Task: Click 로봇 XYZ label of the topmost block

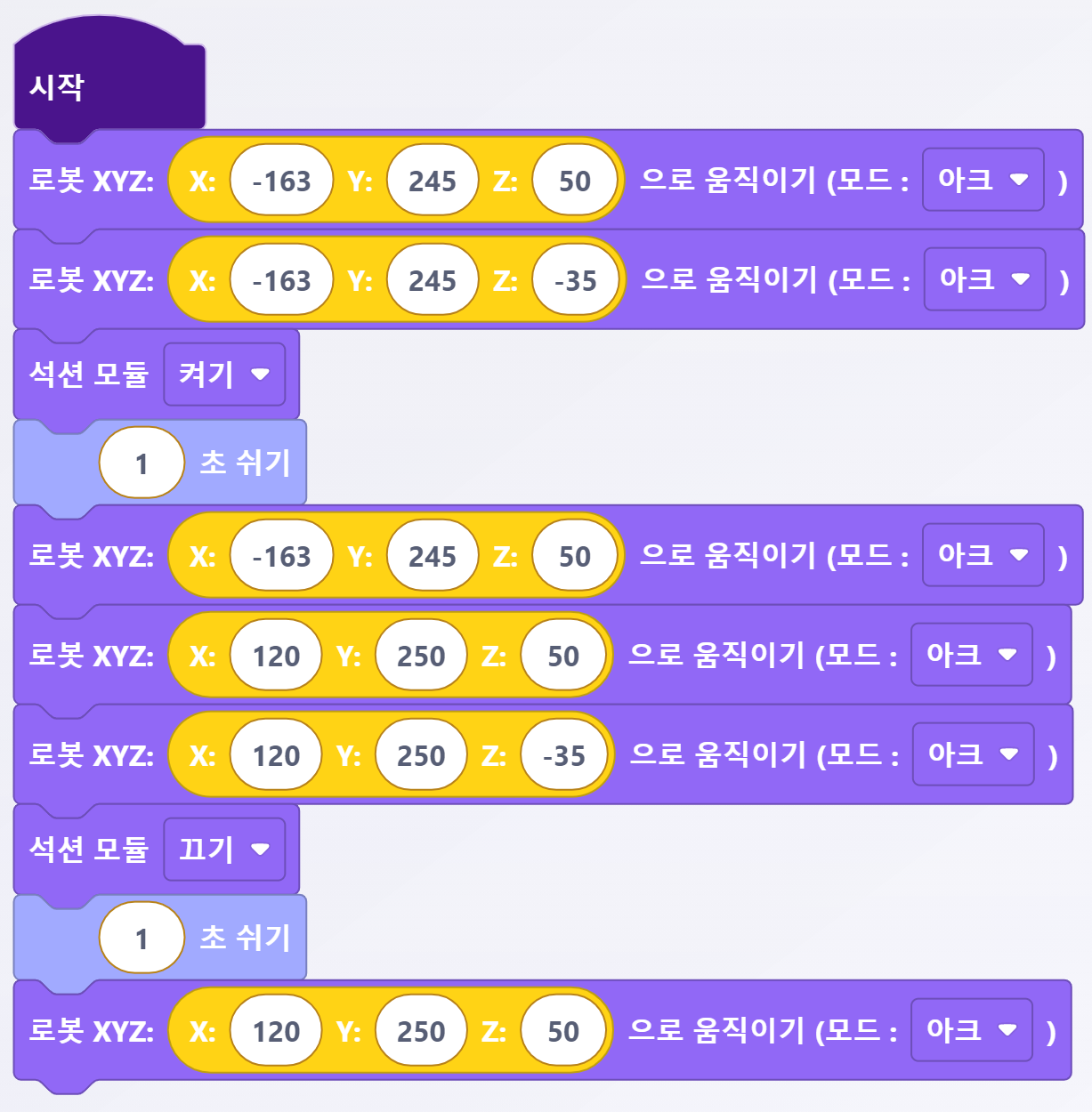Action: click(91, 181)
